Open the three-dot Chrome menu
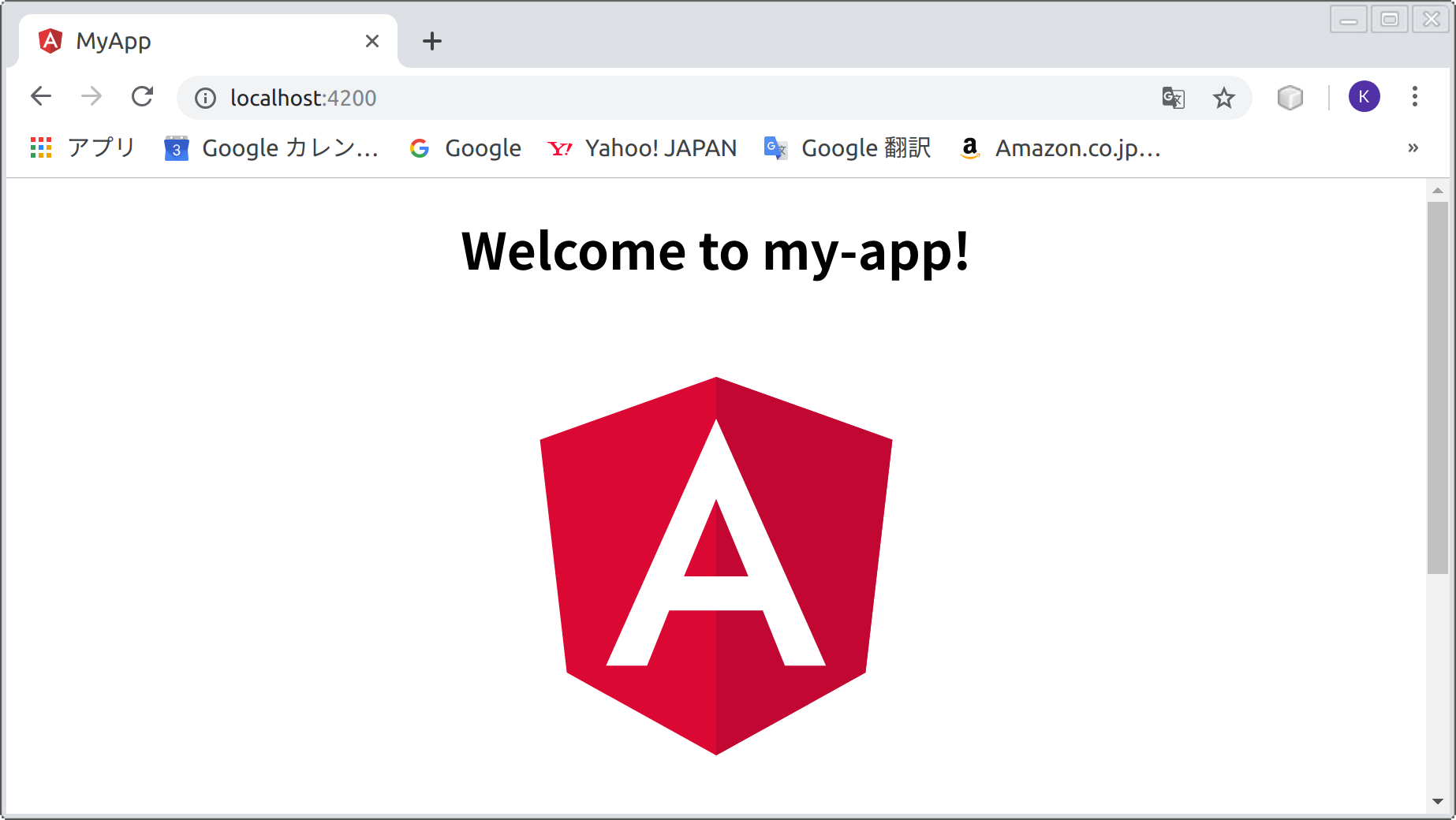The width and height of the screenshot is (1456, 820). click(x=1414, y=96)
